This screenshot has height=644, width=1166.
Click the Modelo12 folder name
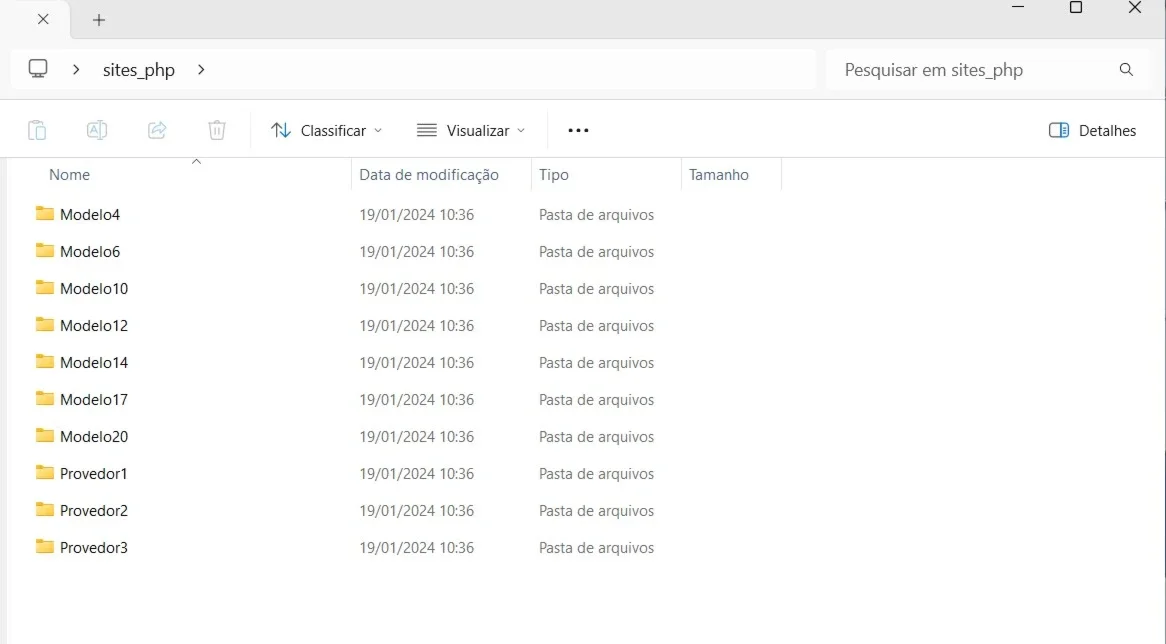coord(94,326)
